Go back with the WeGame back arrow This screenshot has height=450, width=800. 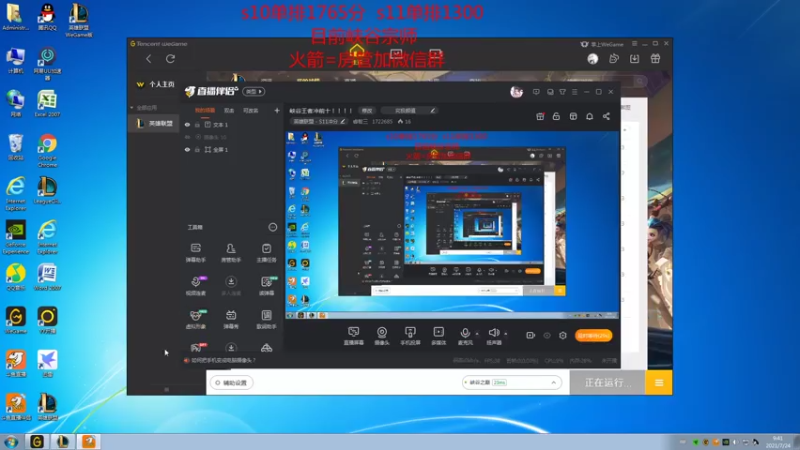(x=148, y=59)
